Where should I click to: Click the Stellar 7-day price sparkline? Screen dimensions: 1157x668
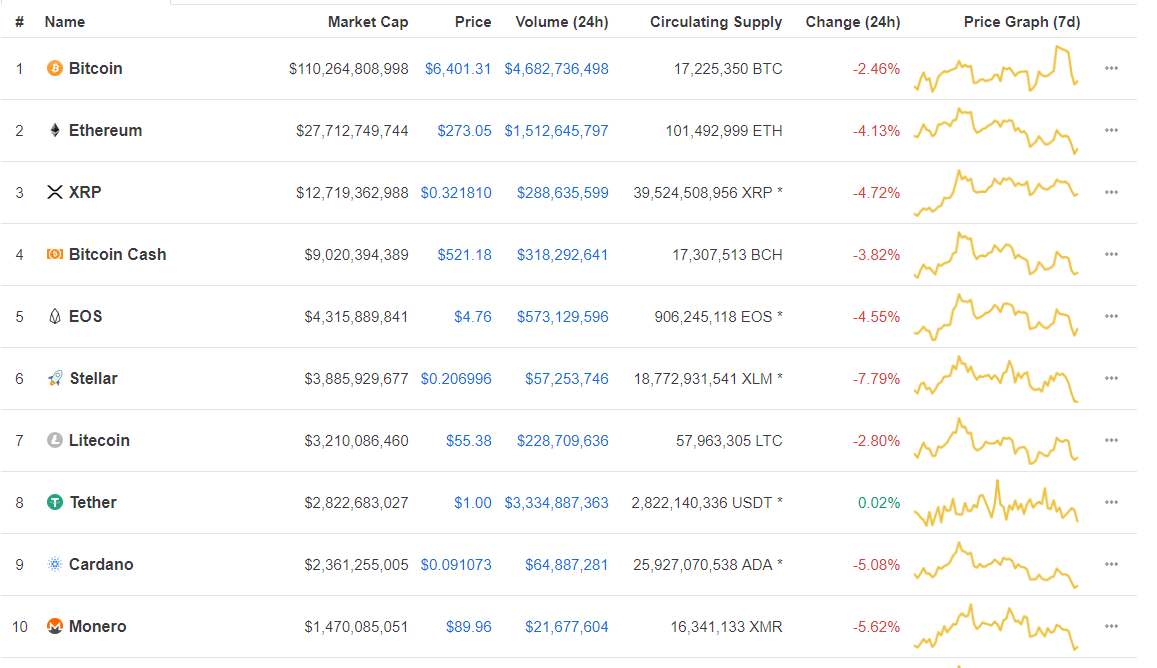996,379
